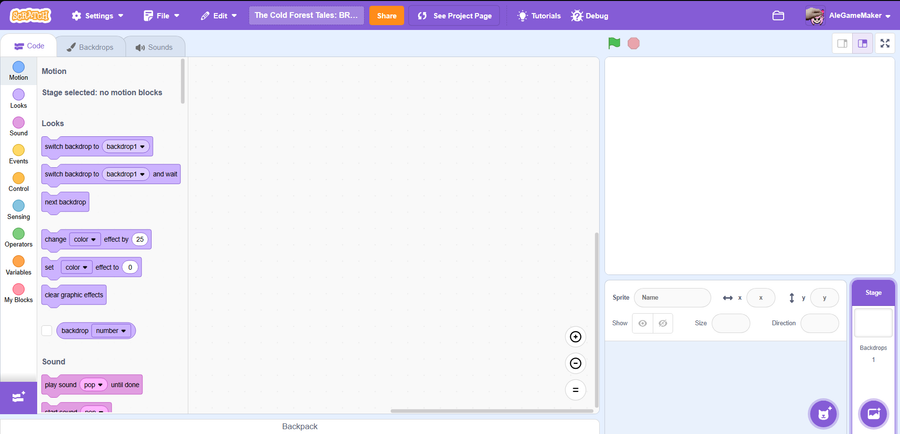The image size is (900, 434).
Task: Select the Sensing category circle
Action: [18, 206]
